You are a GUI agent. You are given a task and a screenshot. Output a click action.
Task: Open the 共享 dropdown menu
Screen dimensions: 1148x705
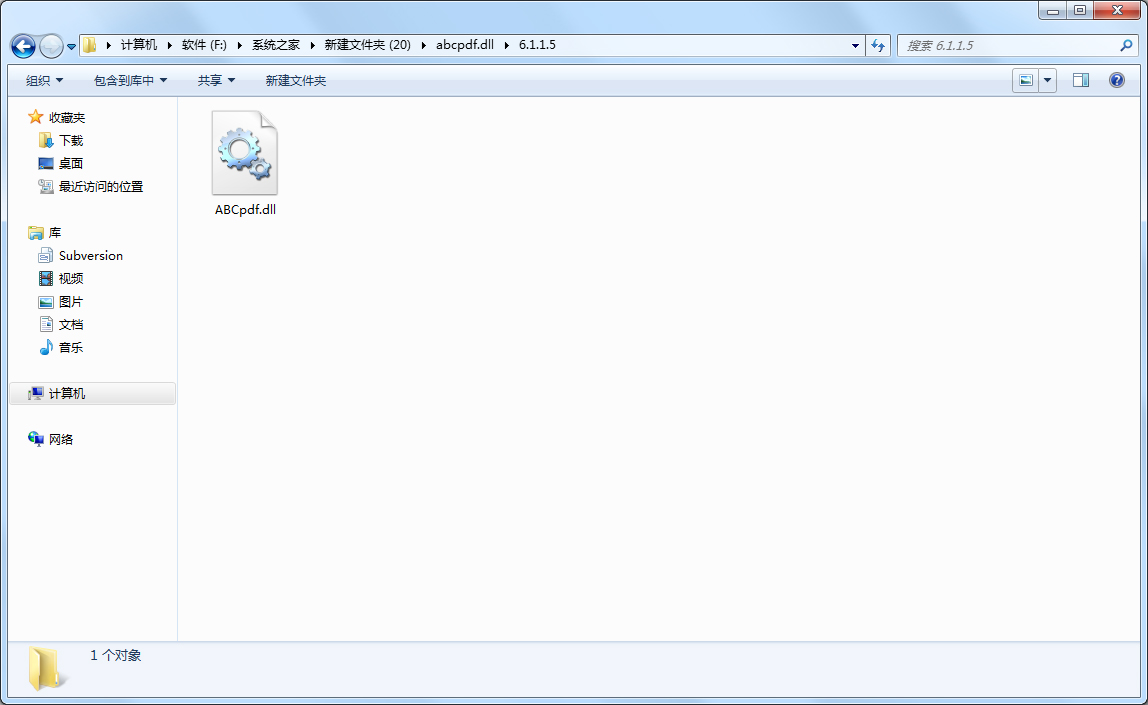pos(216,80)
